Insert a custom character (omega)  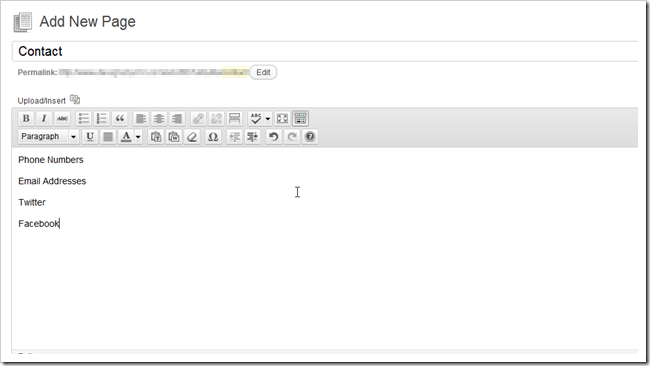pos(213,136)
